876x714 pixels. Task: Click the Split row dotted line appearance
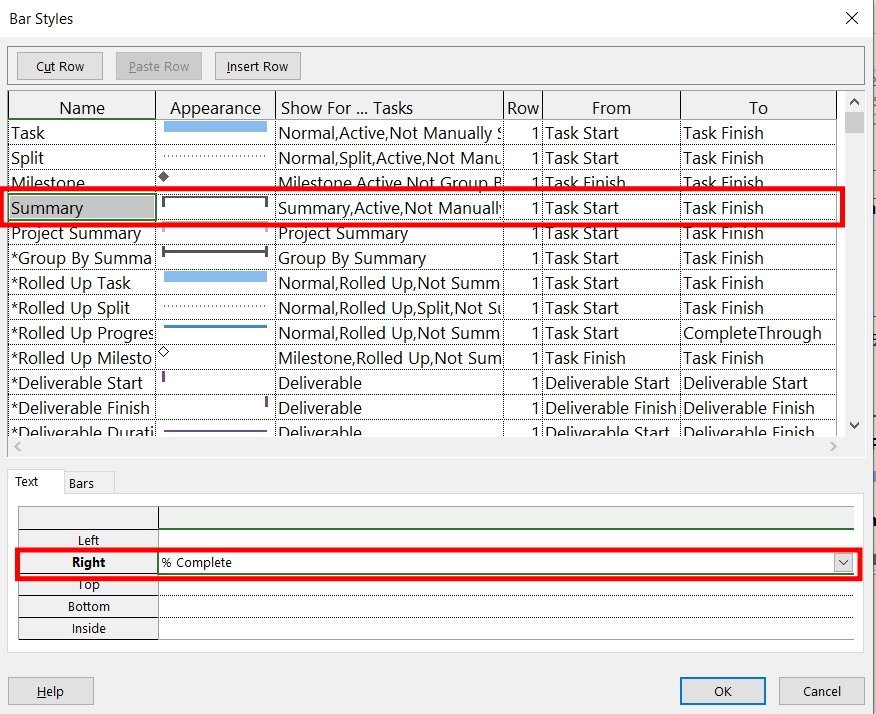click(x=215, y=156)
